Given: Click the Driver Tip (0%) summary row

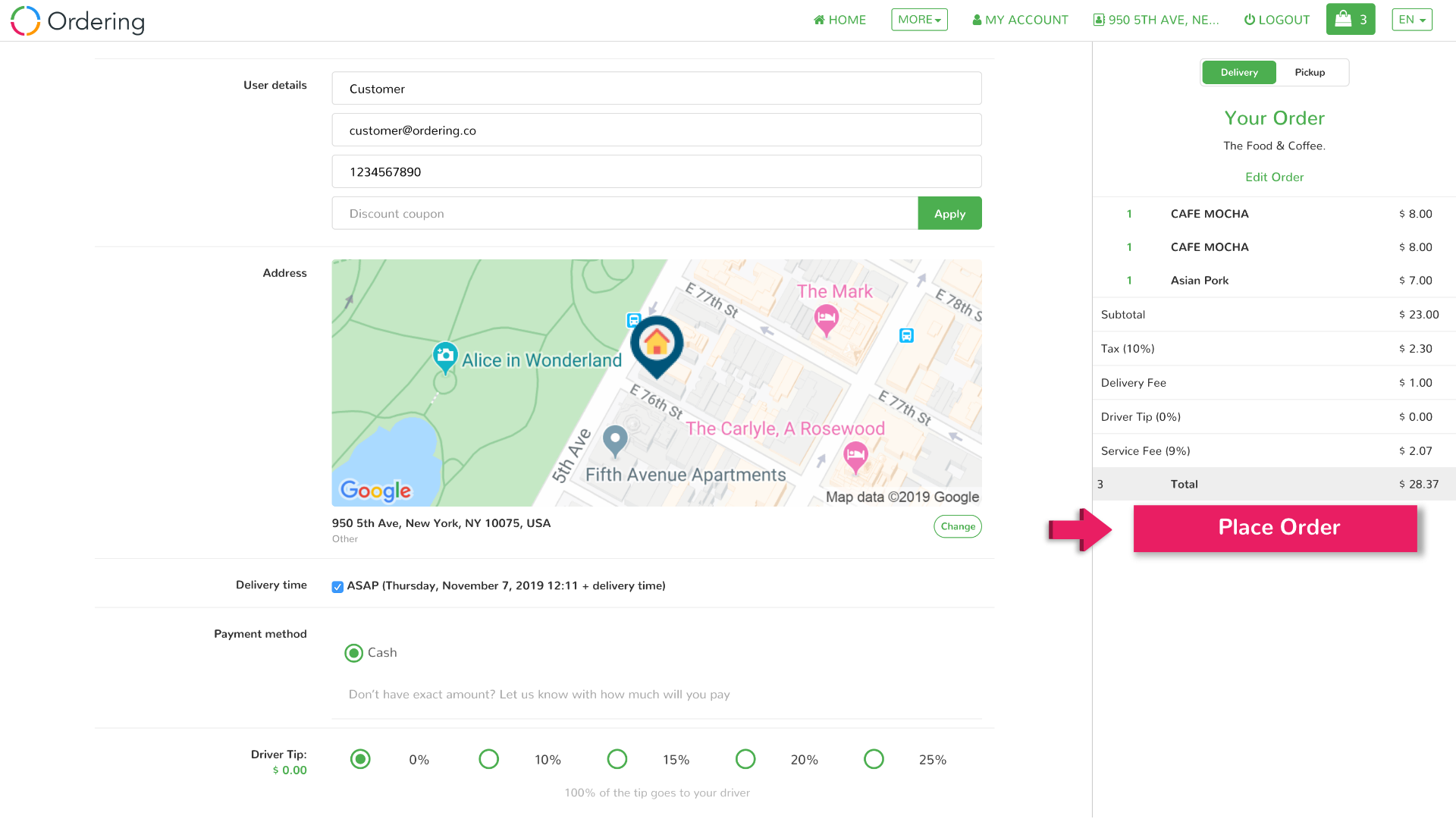Looking at the screenshot, I should [x=1274, y=416].
